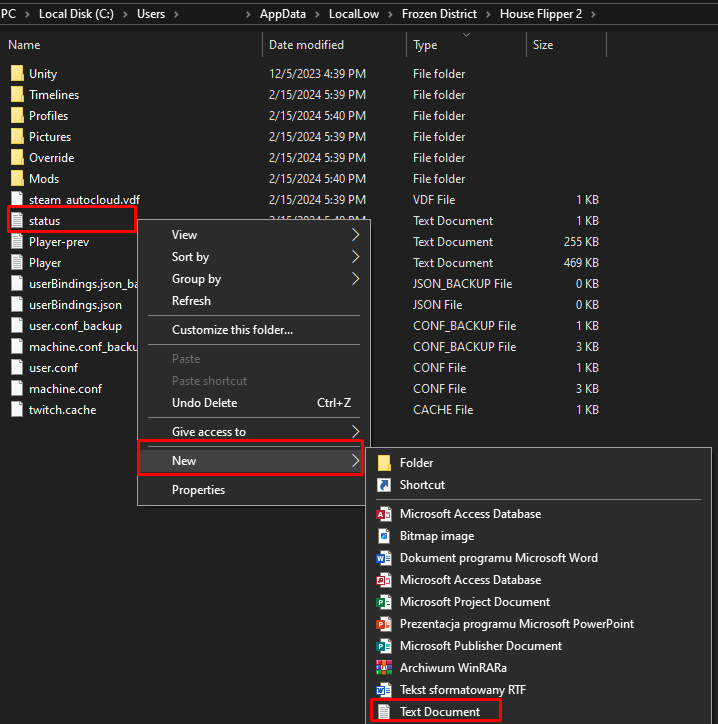718x724 pixels.
Task: Click the Unity folder icon
Action: coord(17,74)
